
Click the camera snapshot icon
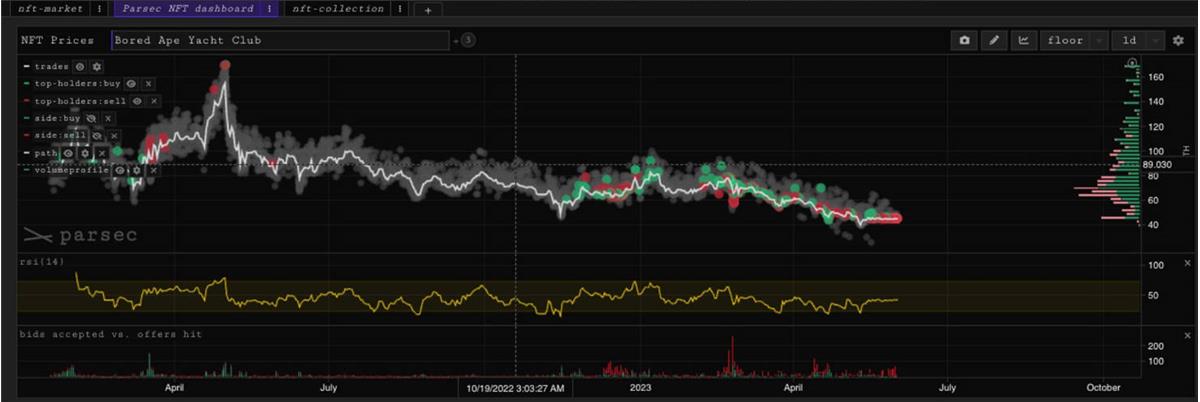pyautogui.click(x=964, y=41)
